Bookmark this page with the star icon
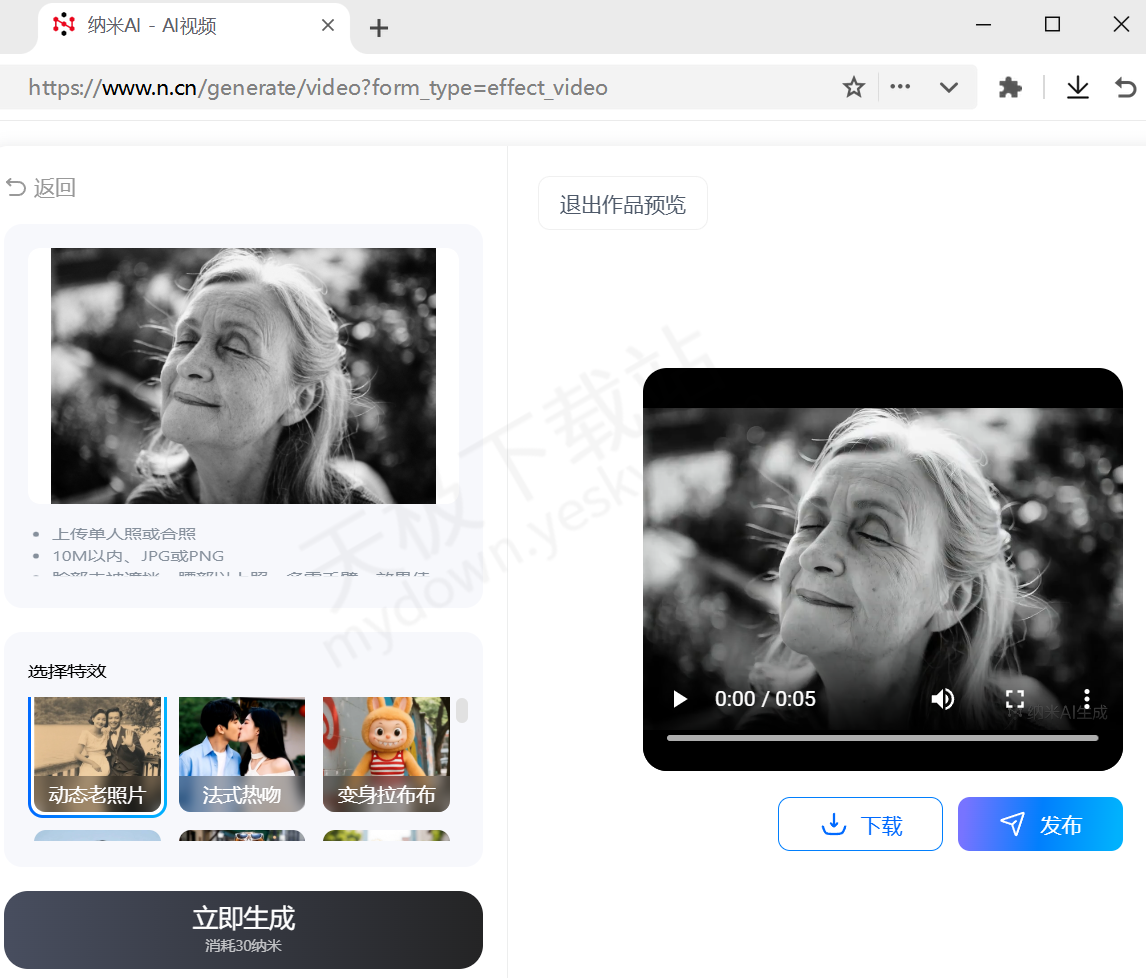The width and height of the screenshot is (1146, 978). click(853, 88)
